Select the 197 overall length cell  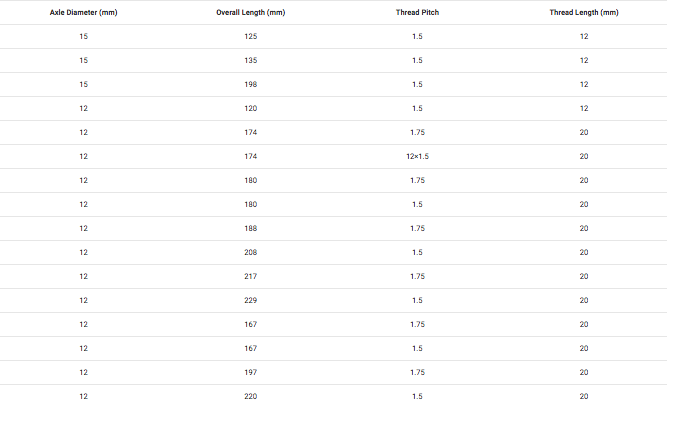pyautogui.click(x=250, y=372)
